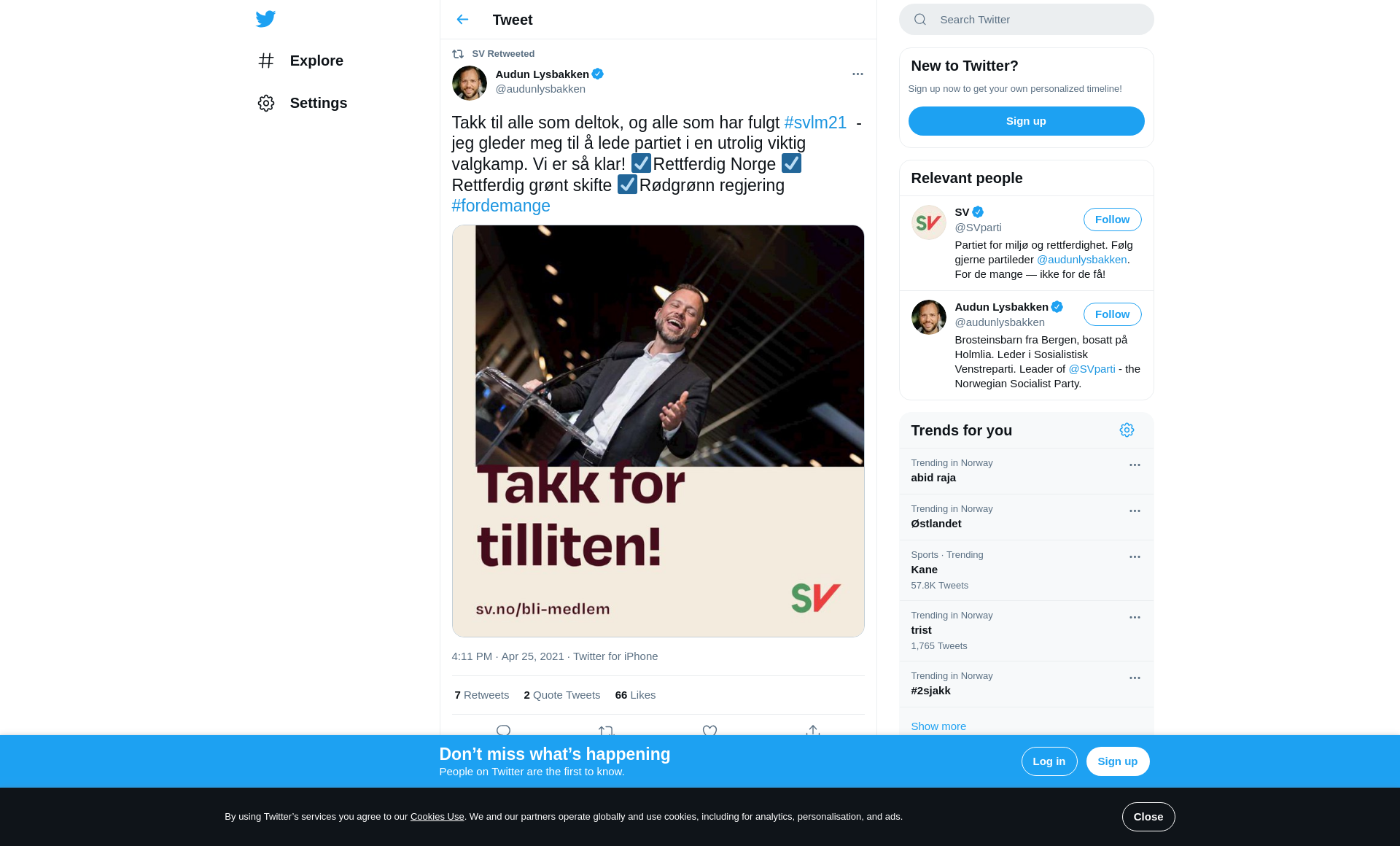Go back using the arrow icon
1400x846 pixels.
[462, 20]
